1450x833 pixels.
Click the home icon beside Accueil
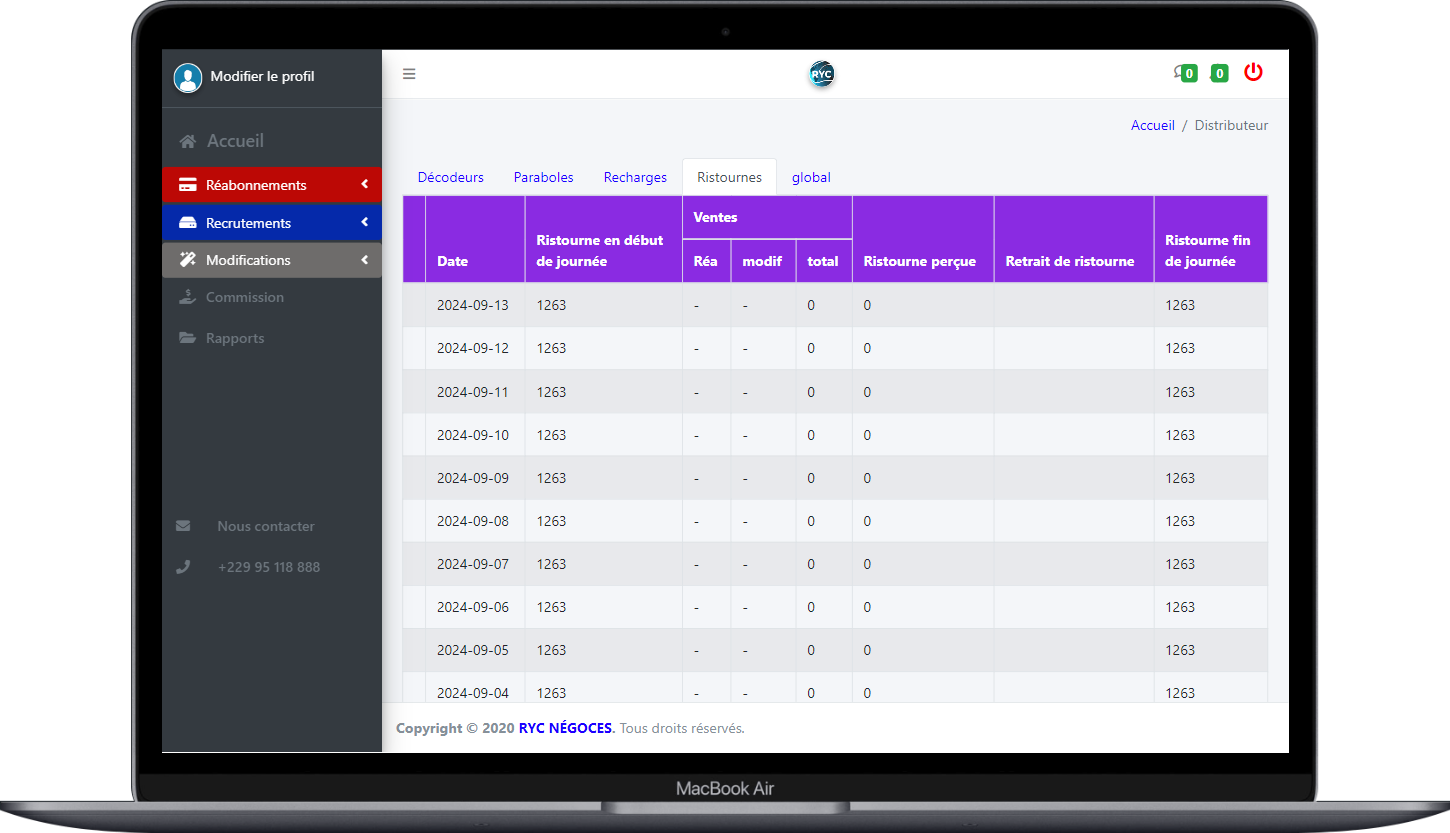tap(187, 142)
